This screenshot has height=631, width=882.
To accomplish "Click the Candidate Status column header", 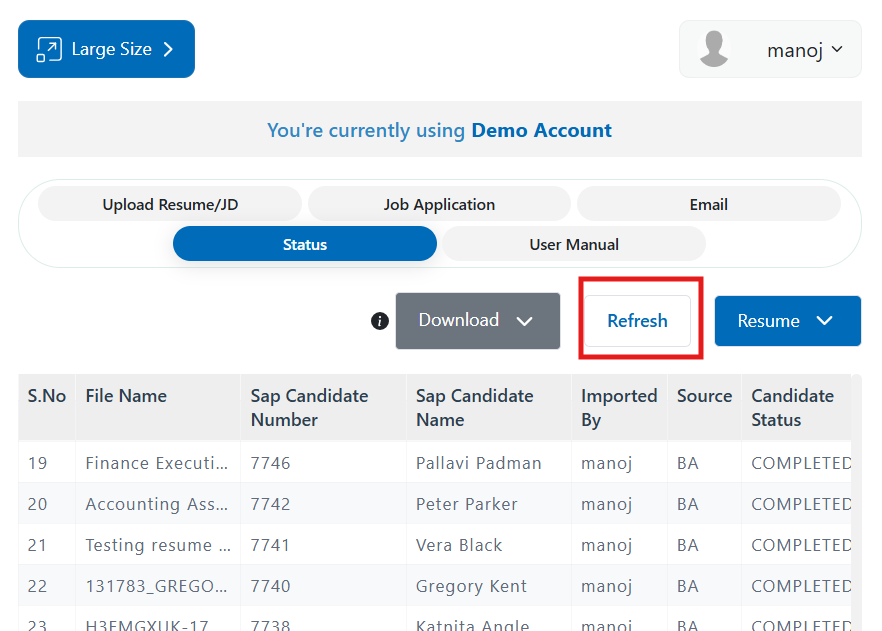I will (x=793, y=407).
